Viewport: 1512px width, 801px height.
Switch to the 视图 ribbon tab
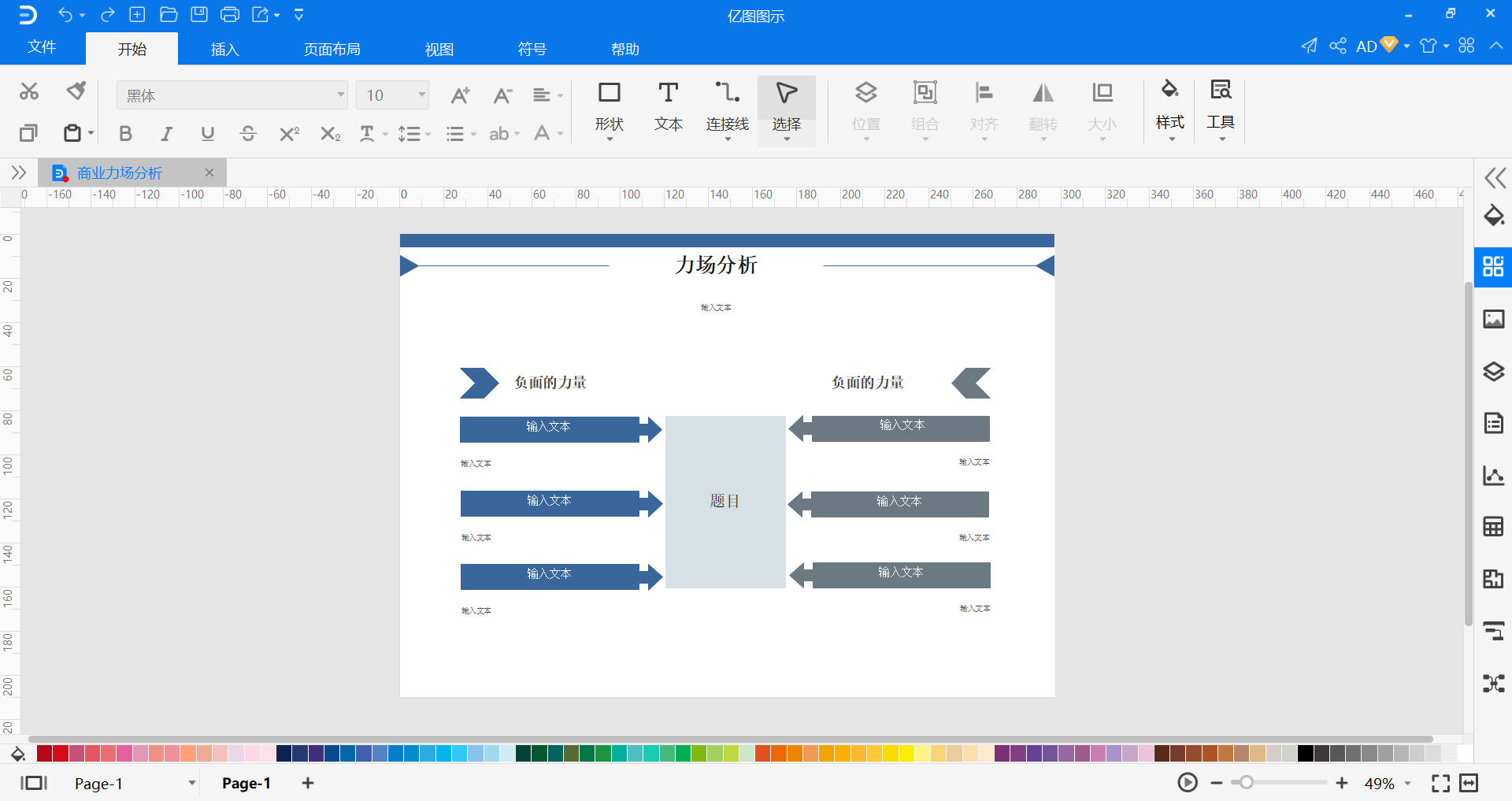click(x=439, y=49)
